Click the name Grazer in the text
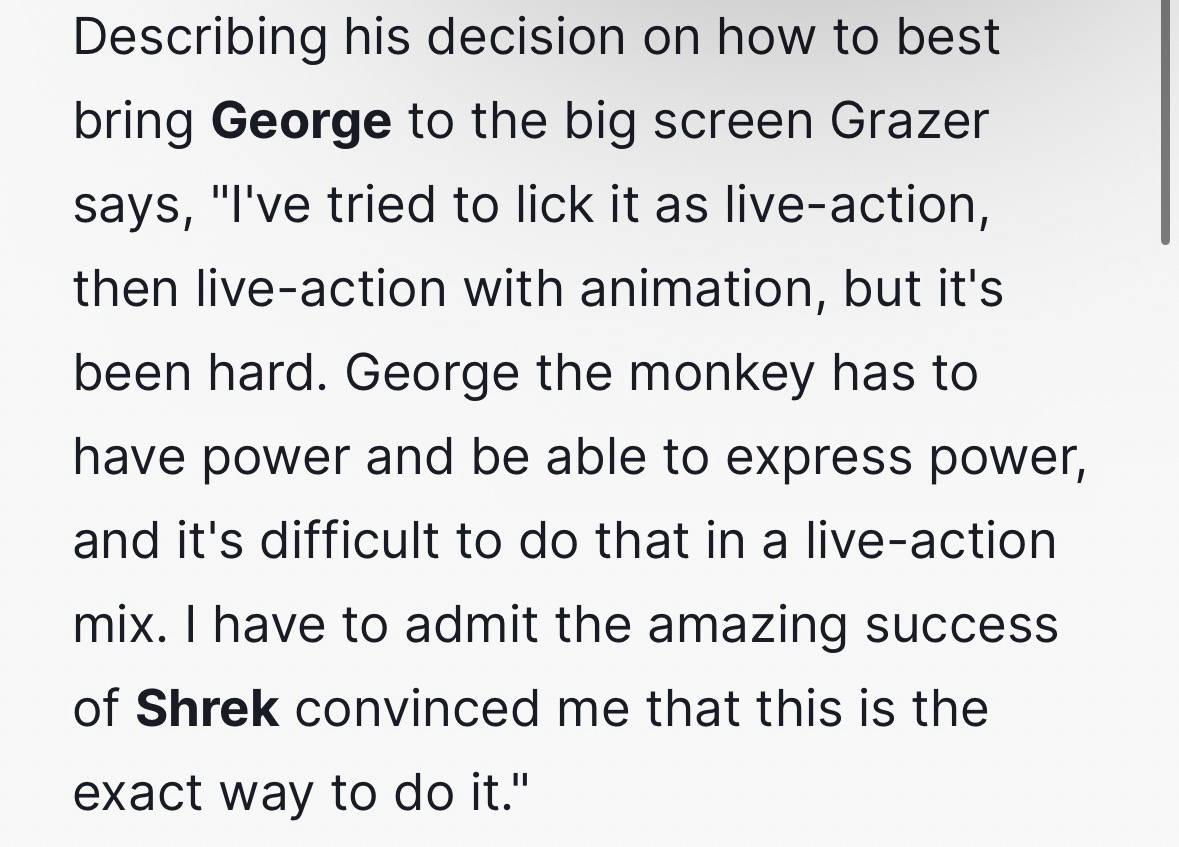This screenshot has width=1179, height=847. click(909, 121)
